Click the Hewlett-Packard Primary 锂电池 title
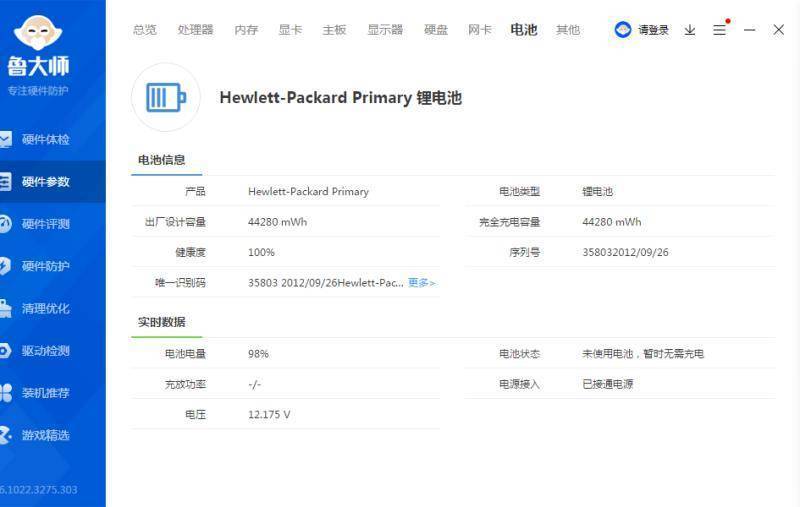The width and height of the screenshot is (800, 507). 341,97
